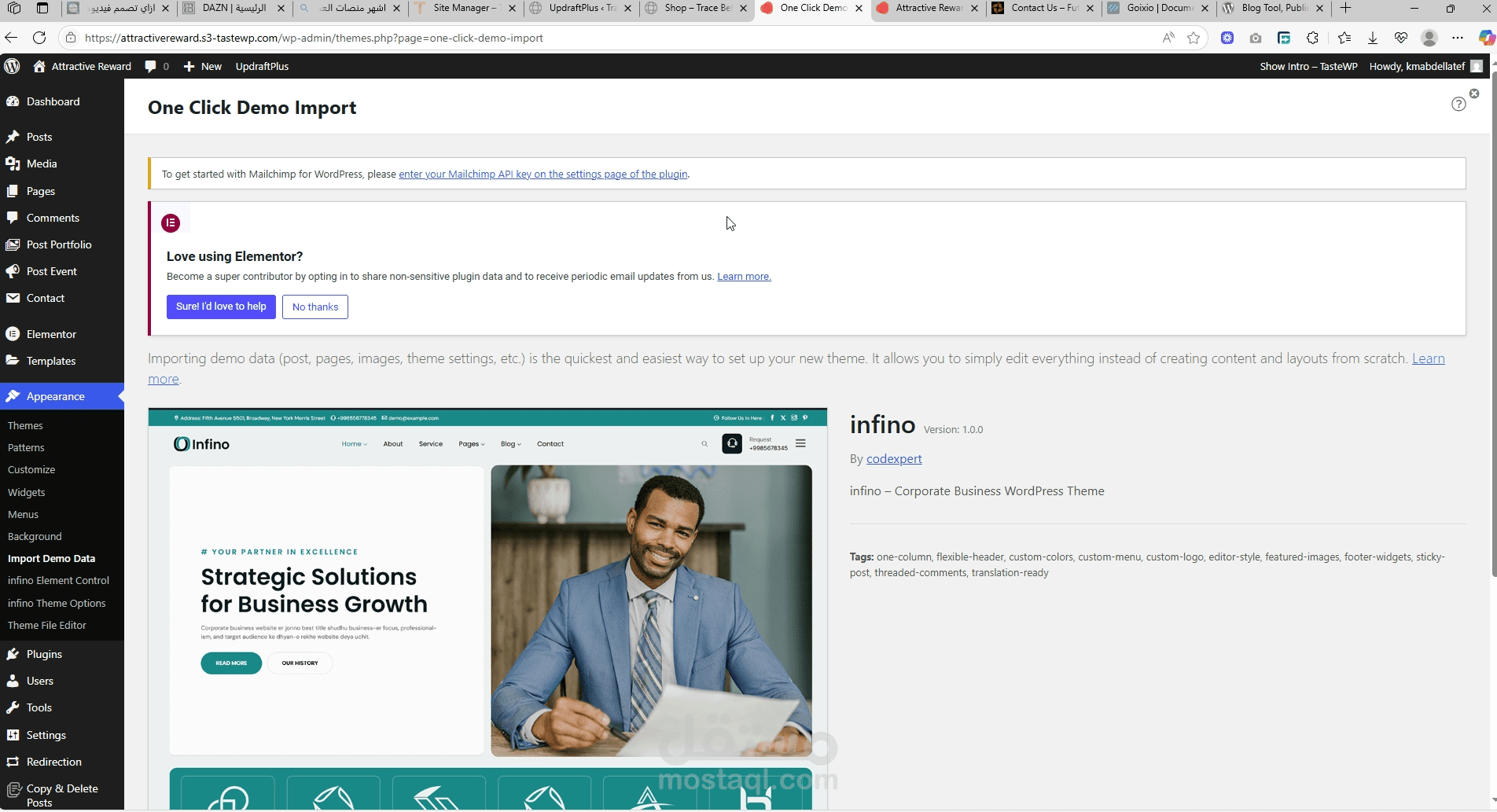Click the search icon in Infino preview
The width and height of the screenshot is (1497, 812).
tap(704, 444)
